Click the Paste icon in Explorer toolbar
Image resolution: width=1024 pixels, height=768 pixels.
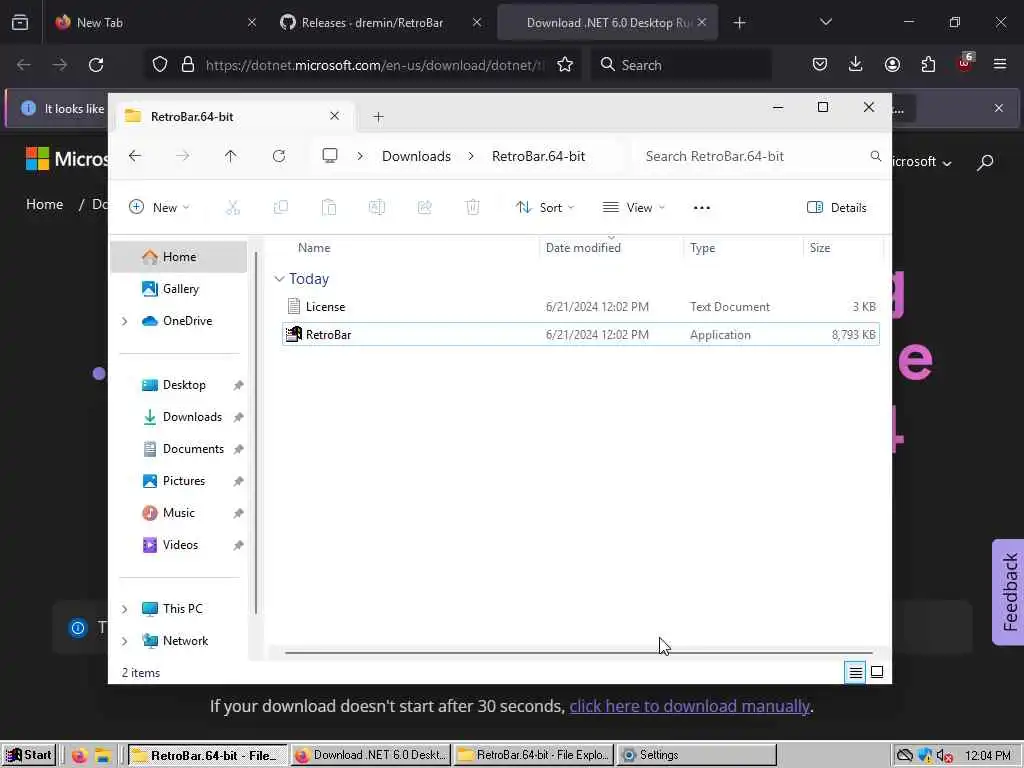coord(328,208)
